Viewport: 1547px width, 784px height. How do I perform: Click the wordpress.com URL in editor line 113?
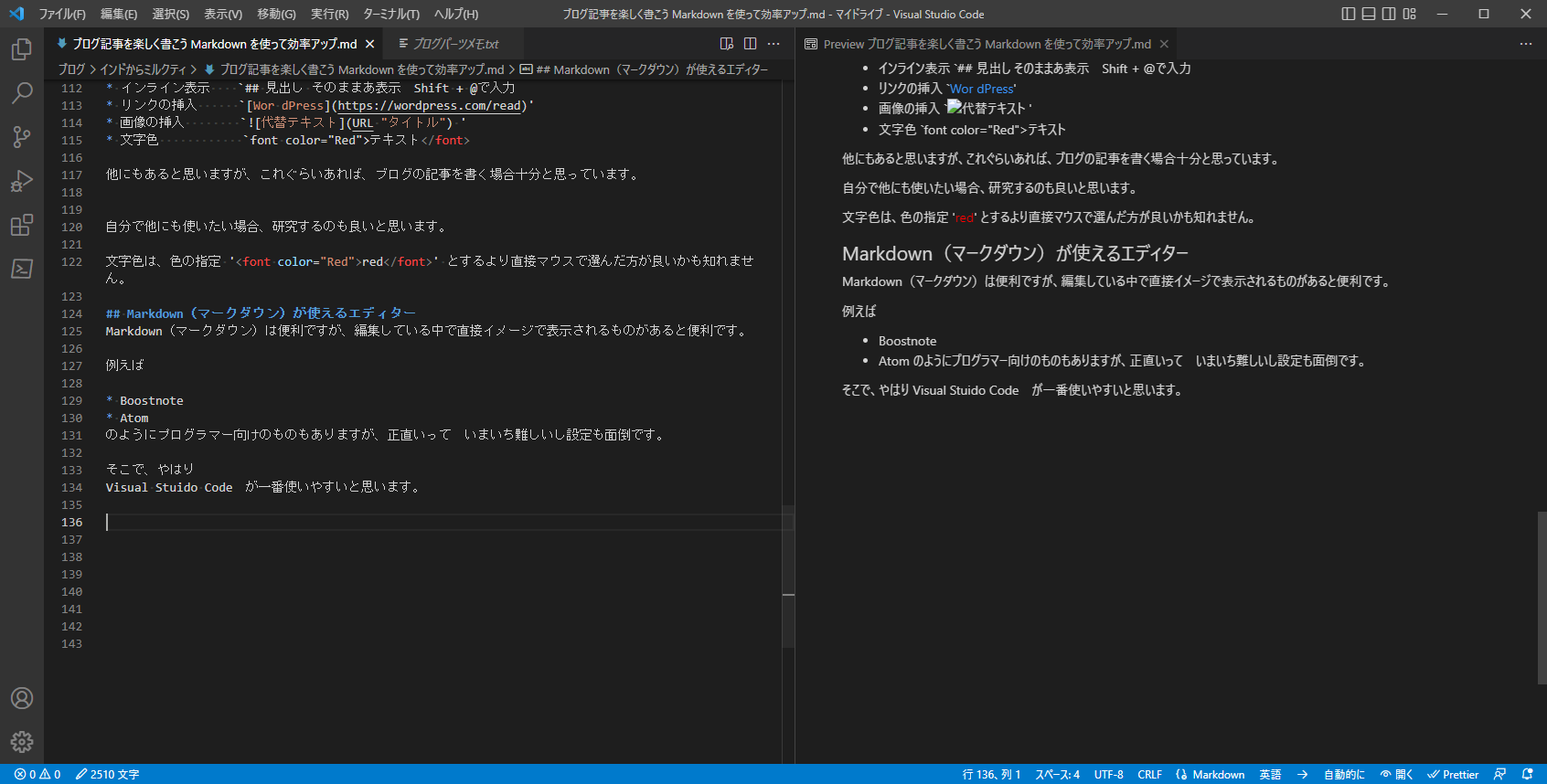(x=429, y=106)
